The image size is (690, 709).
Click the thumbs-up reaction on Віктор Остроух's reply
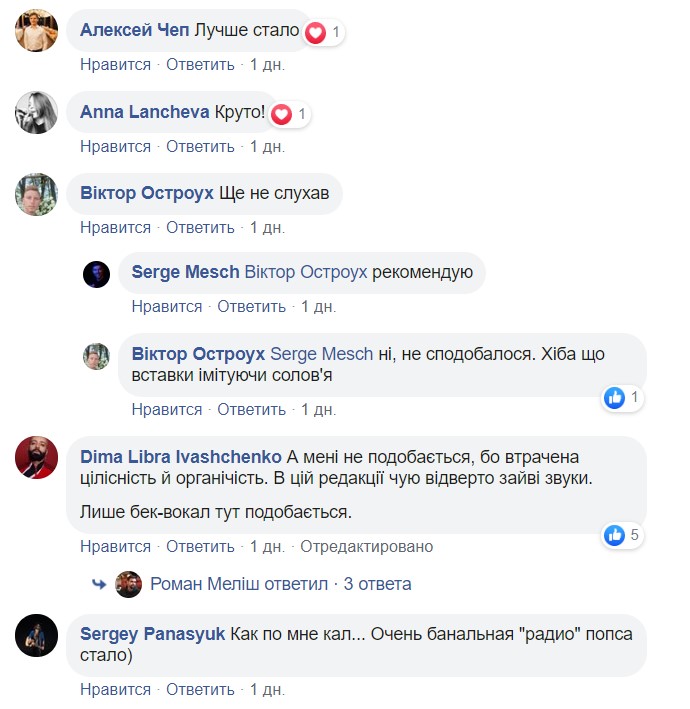(x=615, y=398)
